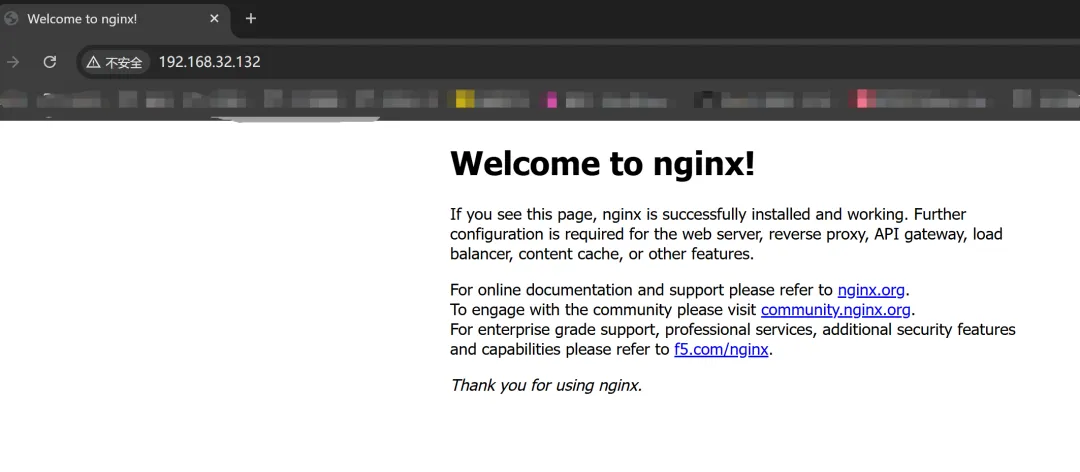Click the "Thank you for using nginx." text
The image size is (1080, 472).
pos(546,385)
